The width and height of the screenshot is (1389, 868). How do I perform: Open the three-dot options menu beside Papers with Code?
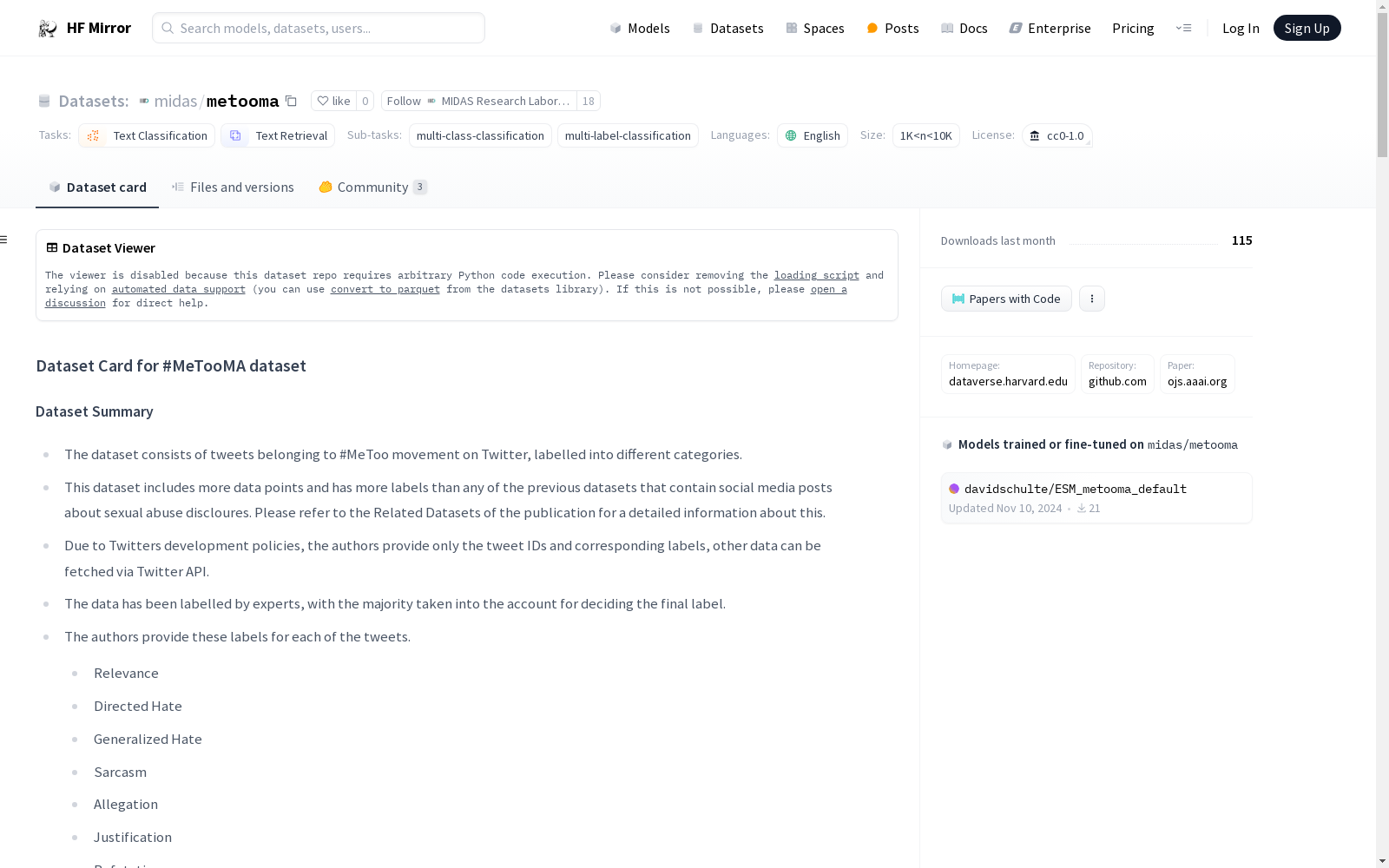click(1092, 299)
